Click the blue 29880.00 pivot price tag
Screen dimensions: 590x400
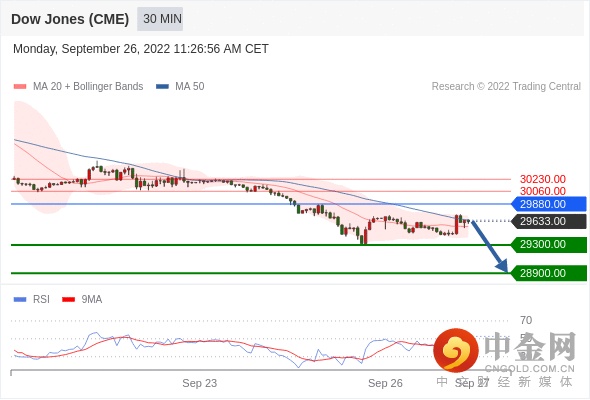pos(549,204)
